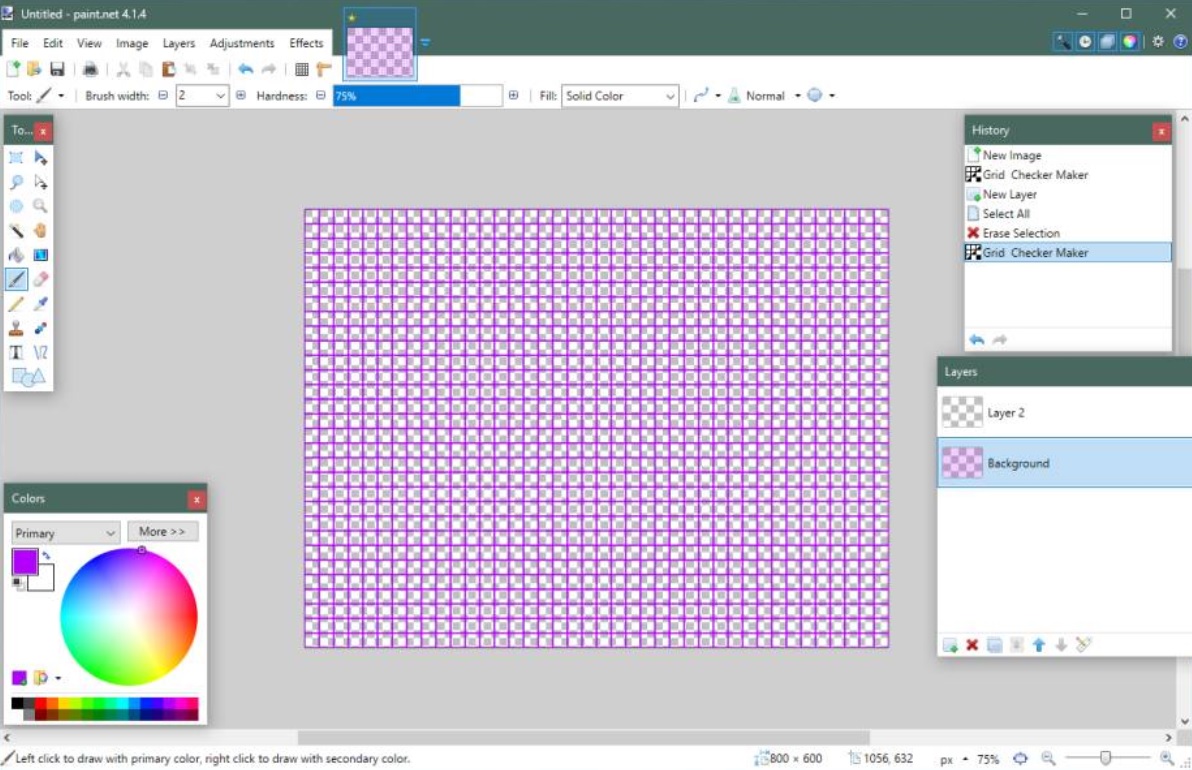Screen dimensions: 1192x770
Task: Open the image list dropdown arrow
Action: point(425,43)
